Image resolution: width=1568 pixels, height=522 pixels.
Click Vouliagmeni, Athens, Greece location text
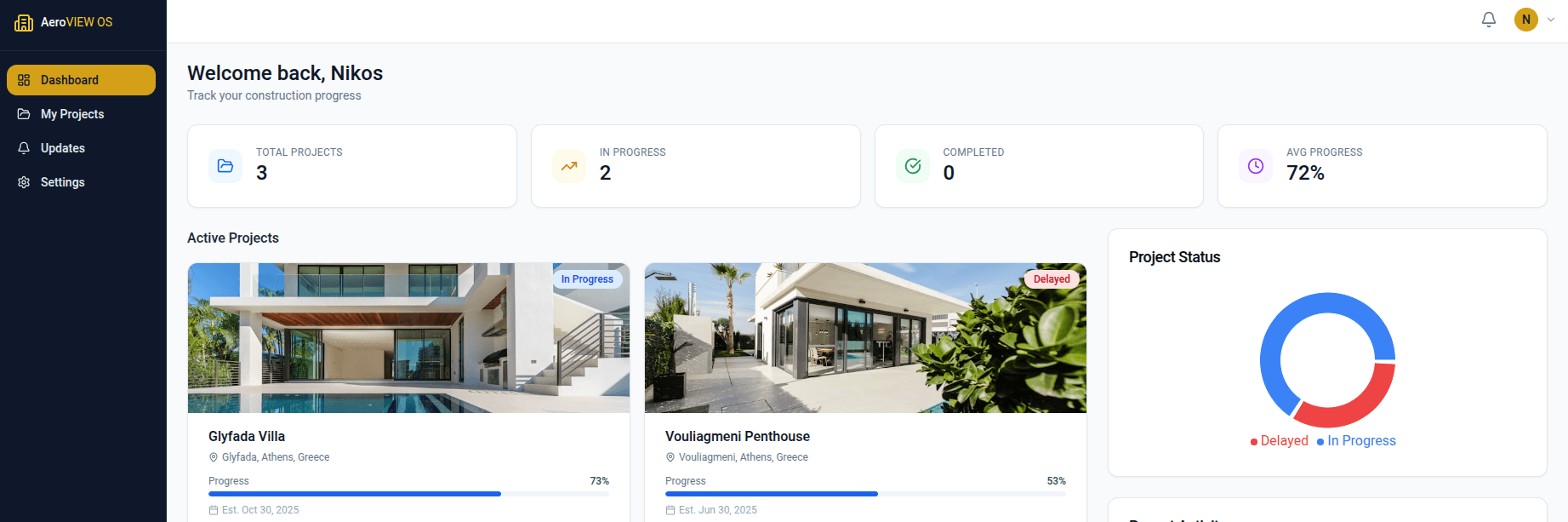(x=744, y=457)
